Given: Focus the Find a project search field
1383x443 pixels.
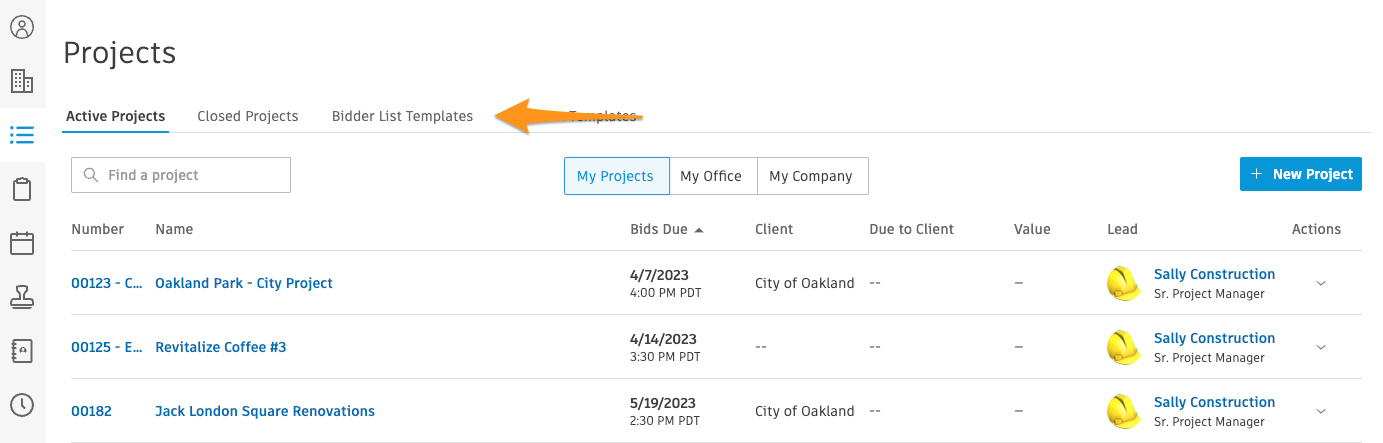Looking at the screenshot, I should tap(181, 175).
